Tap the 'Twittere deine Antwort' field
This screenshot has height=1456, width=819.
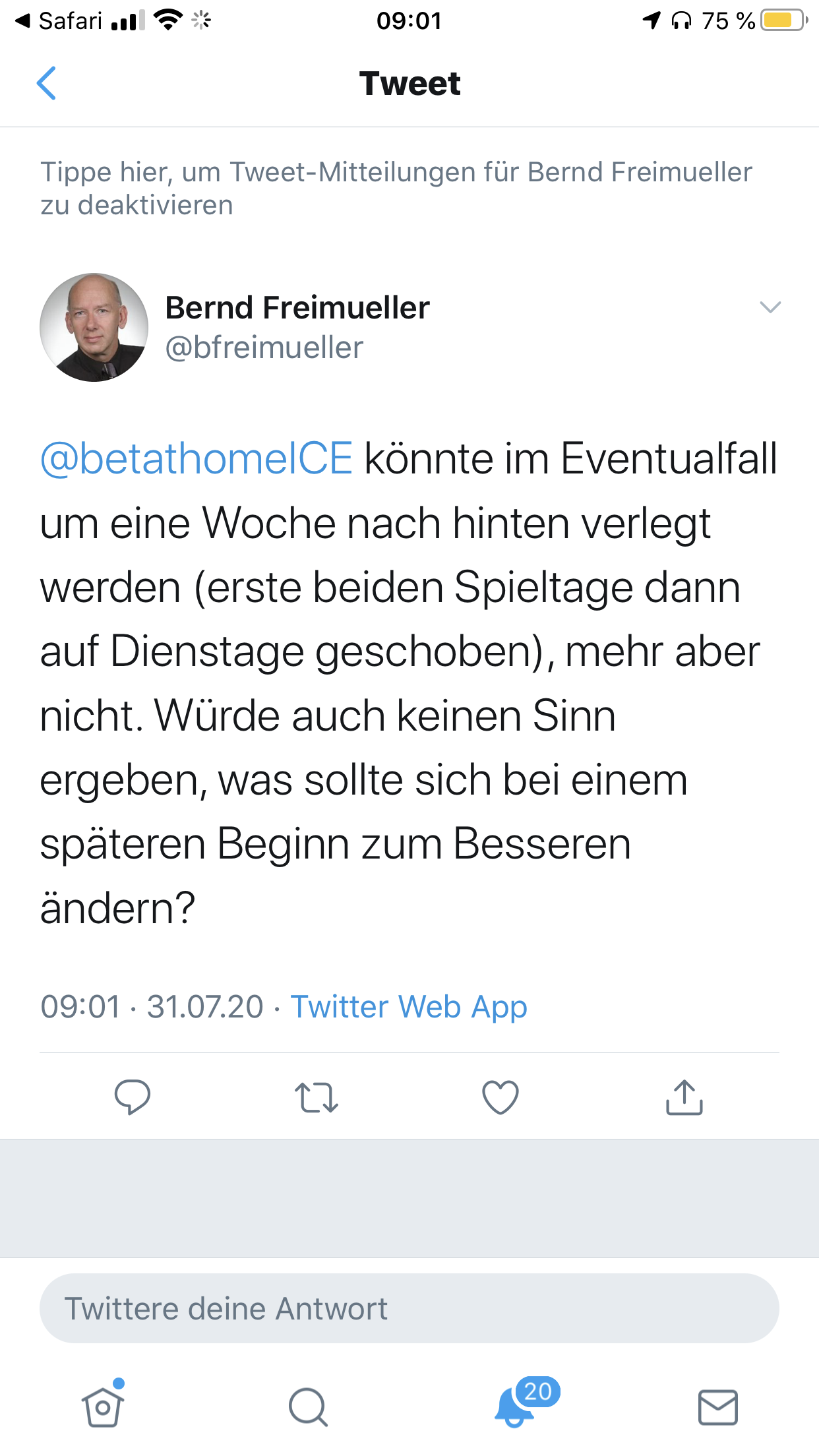pyautogui.click(x=409, y=1308)
